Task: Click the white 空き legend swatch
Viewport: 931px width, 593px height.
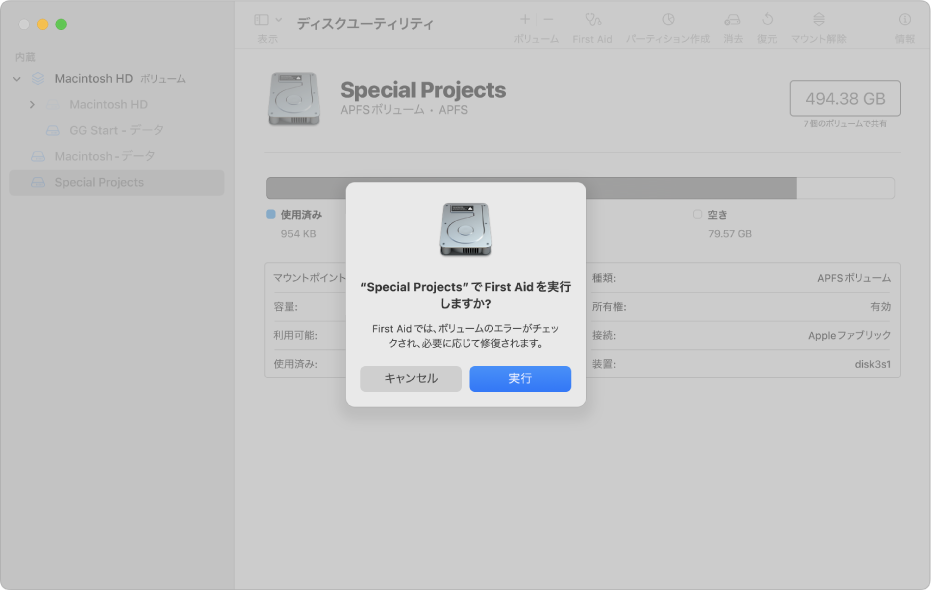Action: [697, 214]
